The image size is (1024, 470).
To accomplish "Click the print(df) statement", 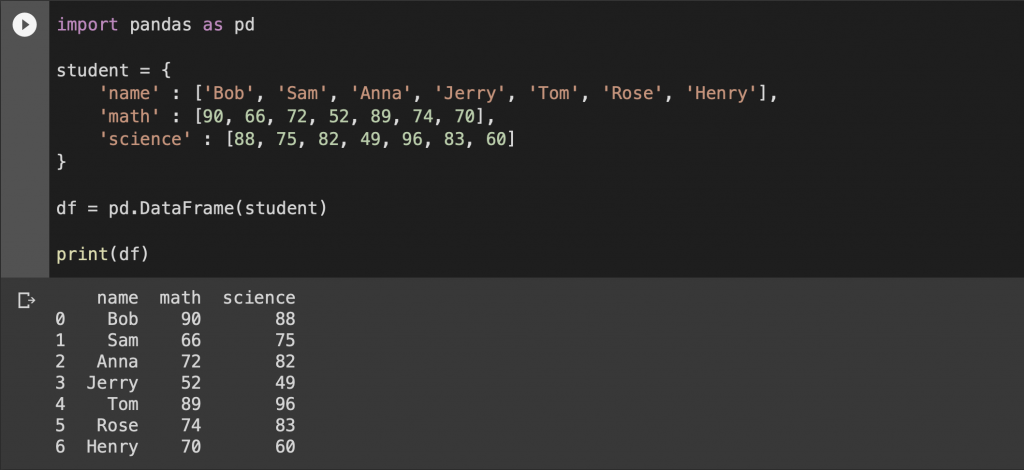I will pyautogui.click(x=102, y=254).
